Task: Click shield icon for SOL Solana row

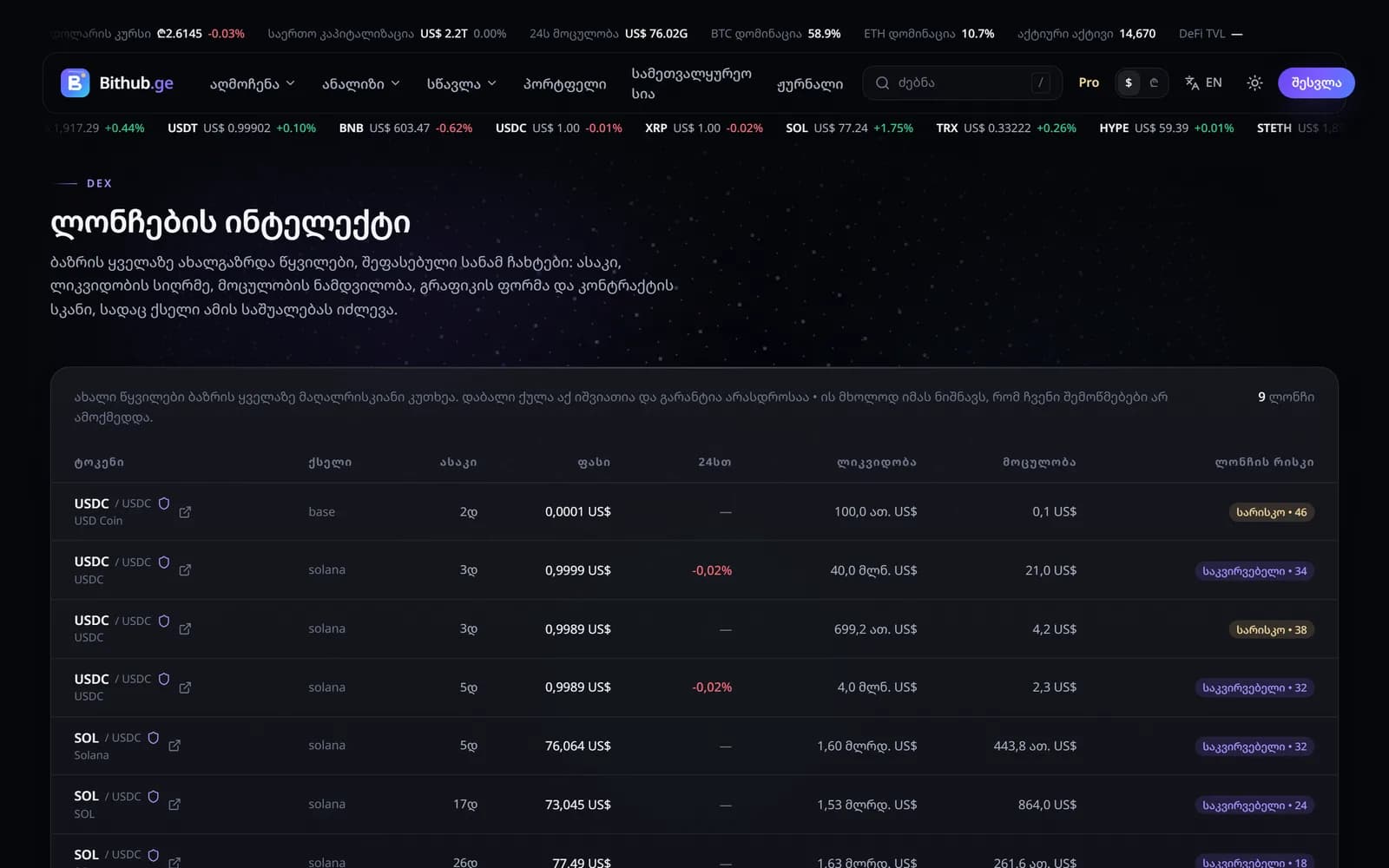Action: [154, 738]
